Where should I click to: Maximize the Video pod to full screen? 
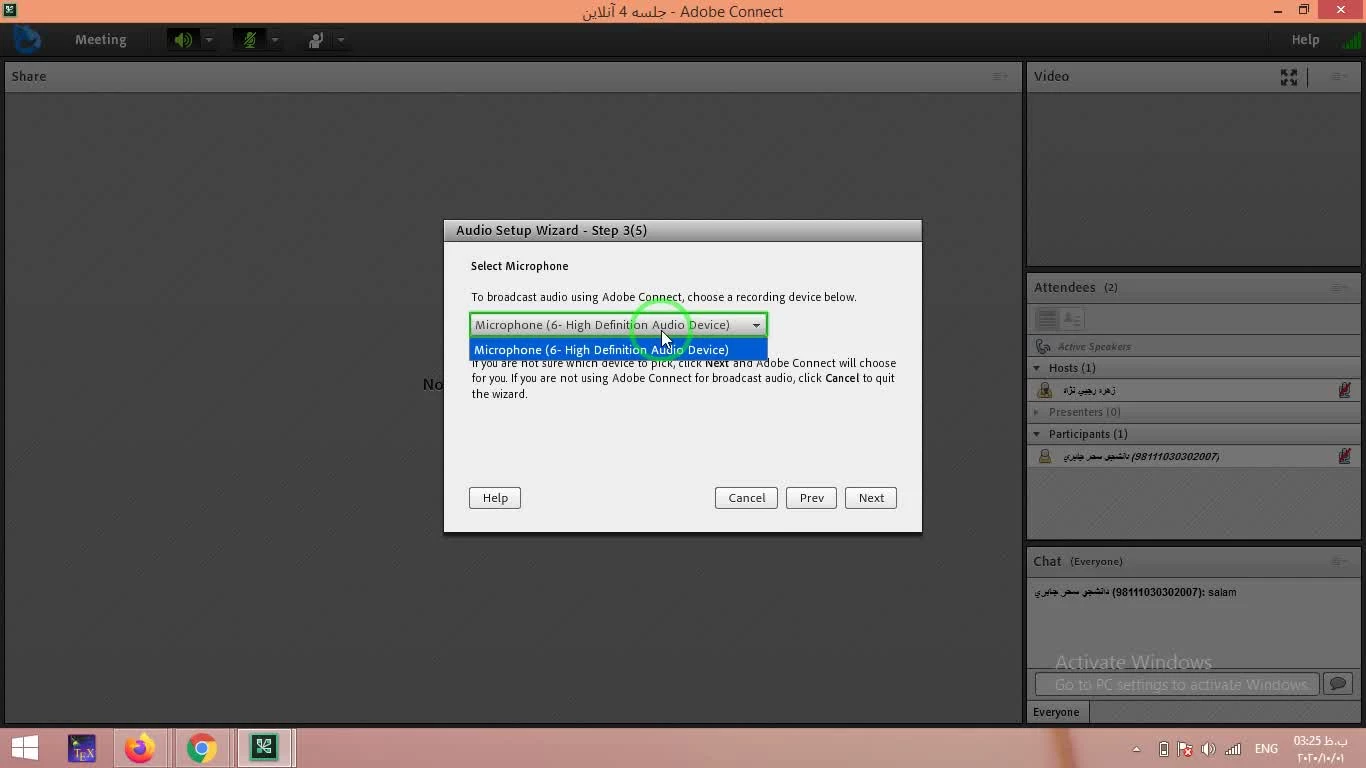pyautogui.click(x=1289, y=77)
